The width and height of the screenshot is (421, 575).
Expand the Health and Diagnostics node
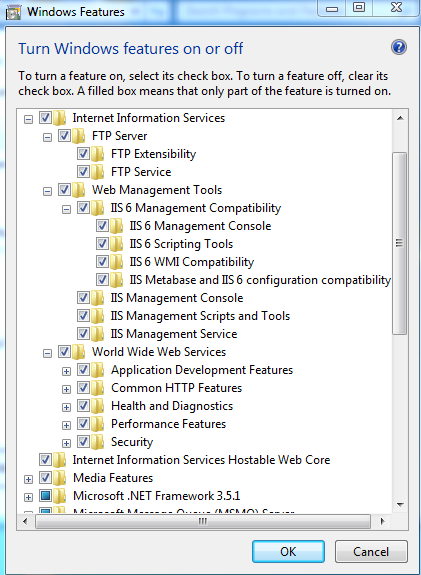click(x=66, y=407)
